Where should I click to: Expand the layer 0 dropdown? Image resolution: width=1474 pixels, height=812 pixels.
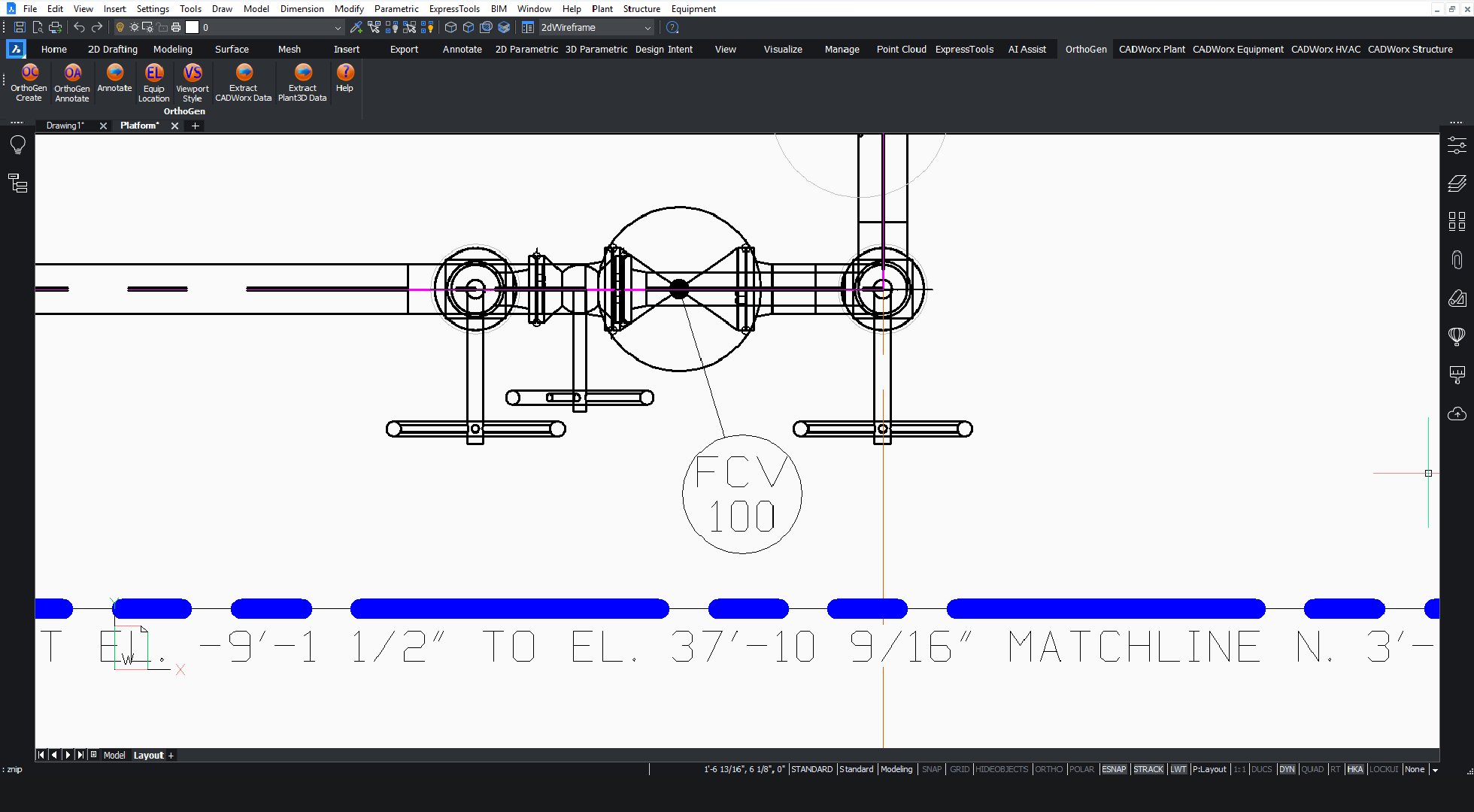point(338,28)
